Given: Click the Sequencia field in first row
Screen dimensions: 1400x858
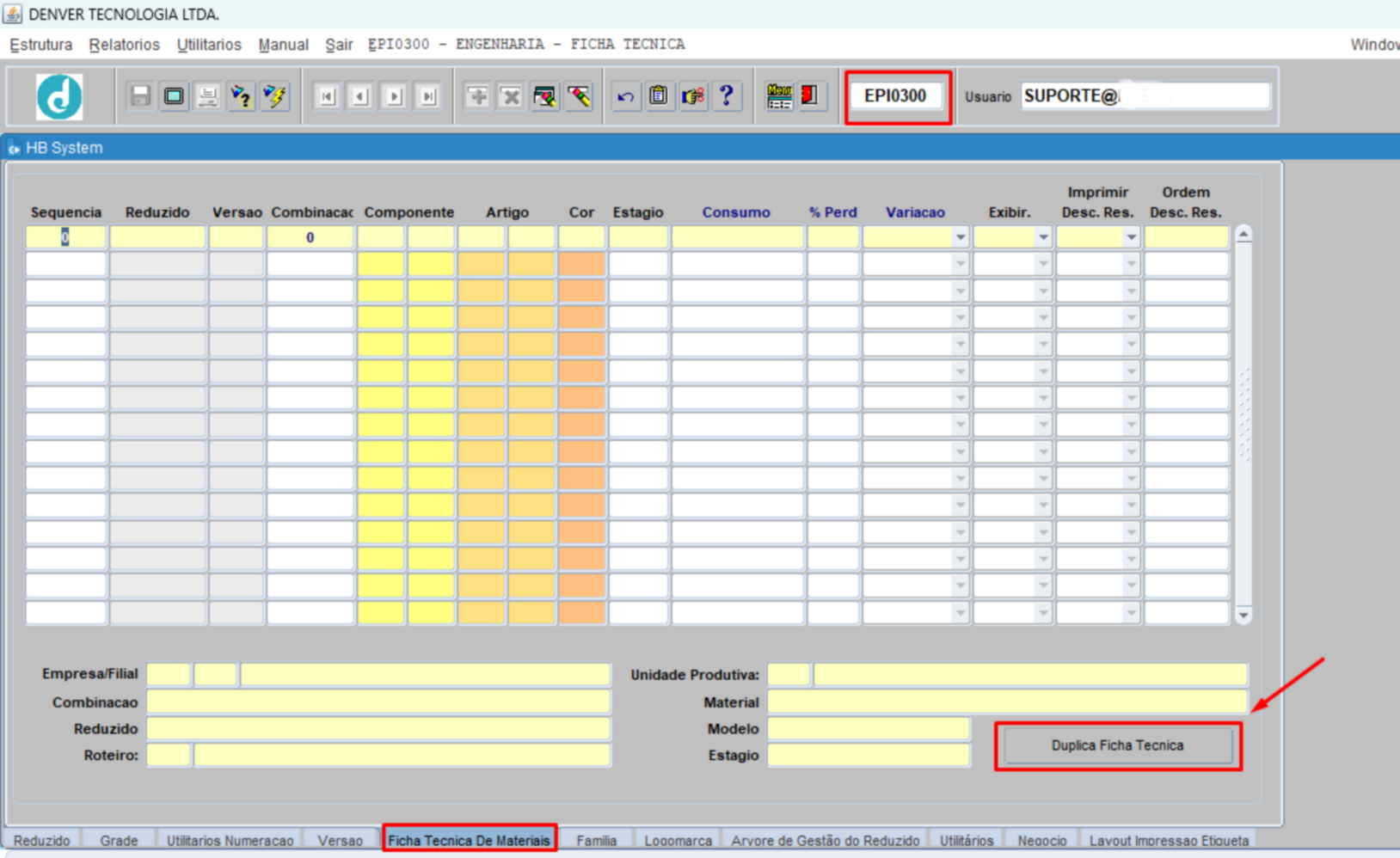Looking at the screenshot, I should click(x=65, y=237).
